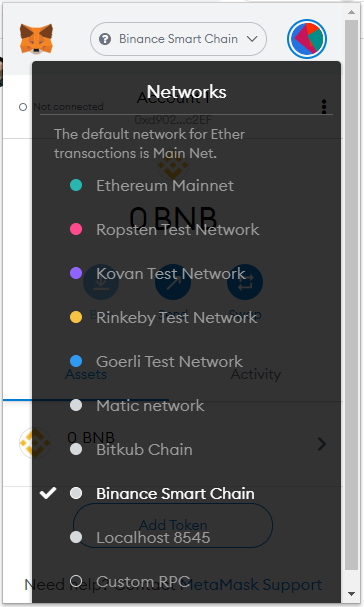Click the Ropsten pink network dot
This screenshot has width=364, height=607.
[76, 229]
